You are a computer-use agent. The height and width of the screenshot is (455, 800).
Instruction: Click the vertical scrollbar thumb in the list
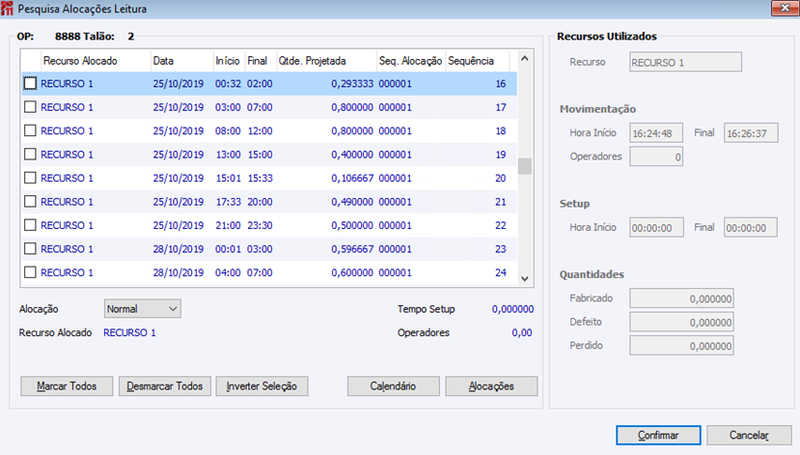(524, 166)
